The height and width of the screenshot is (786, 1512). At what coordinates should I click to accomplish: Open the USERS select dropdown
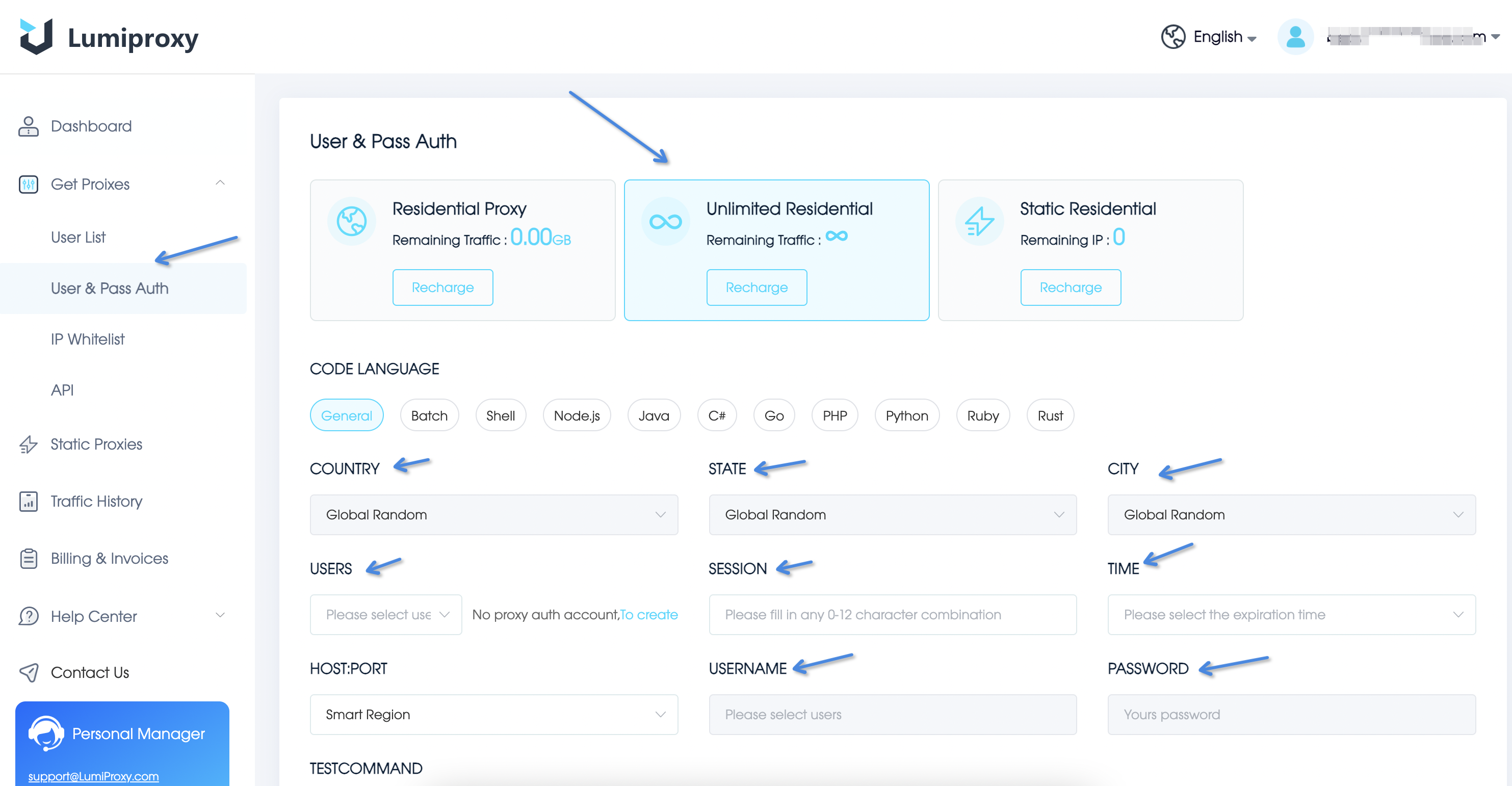click(385, 615)
